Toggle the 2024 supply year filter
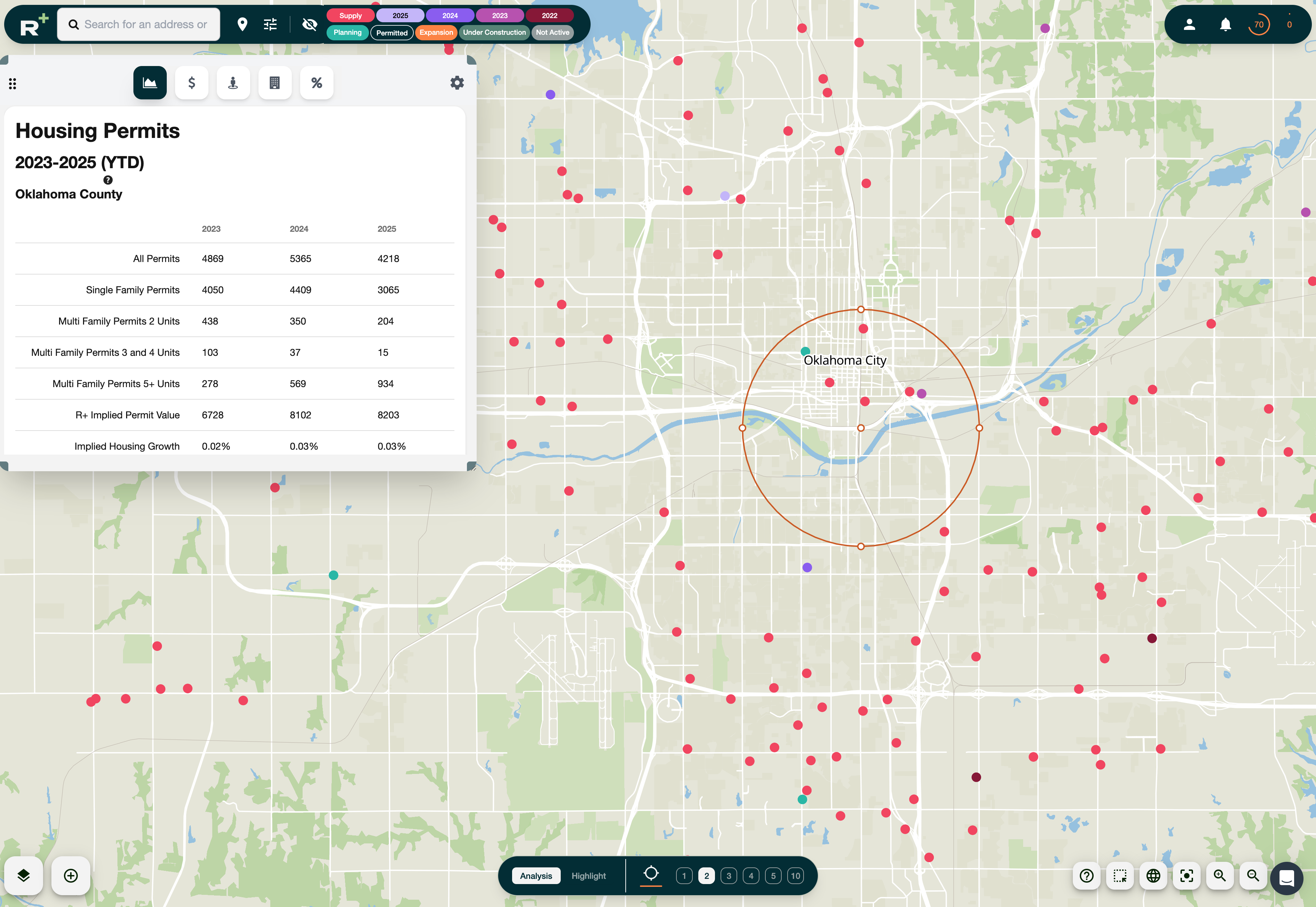Viewport: 1316px width, 907px height. 450,15
